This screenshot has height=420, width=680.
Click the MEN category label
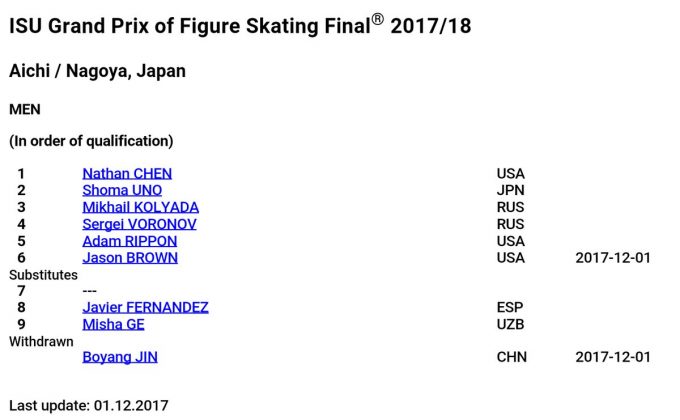25,108
